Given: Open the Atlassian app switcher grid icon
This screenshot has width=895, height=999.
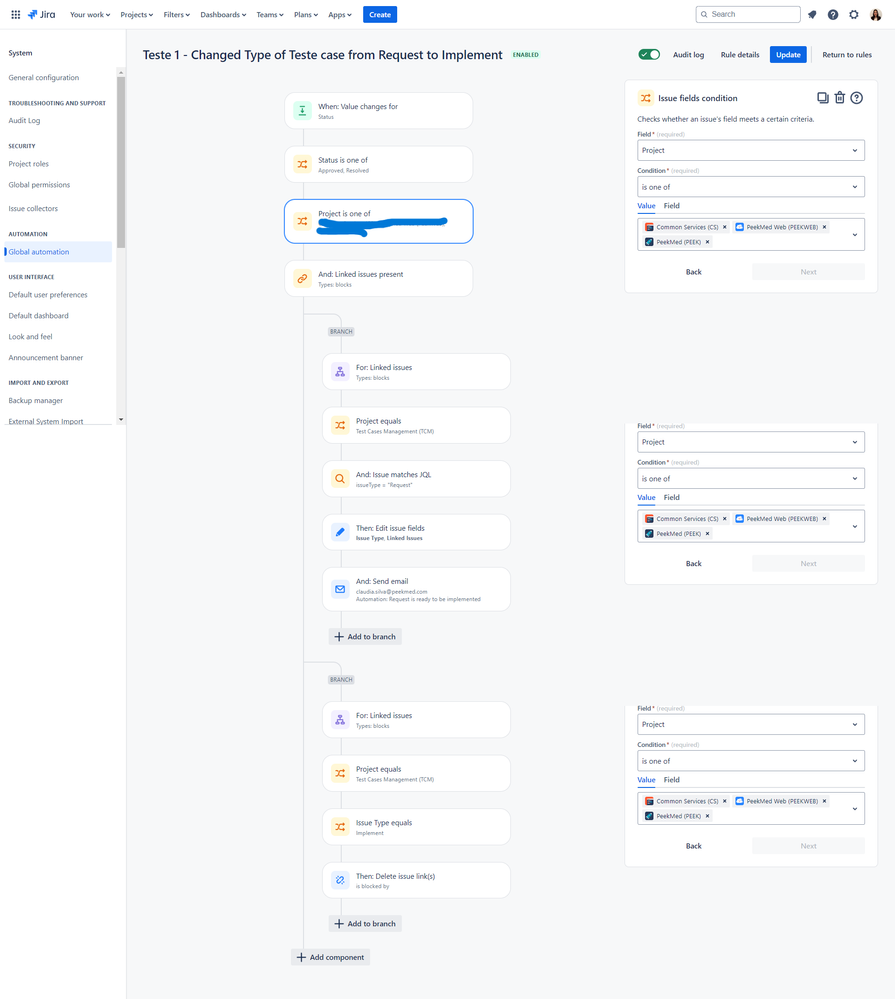Looking at the screenshot, I should pyautogui.click(x=15, y=14).
